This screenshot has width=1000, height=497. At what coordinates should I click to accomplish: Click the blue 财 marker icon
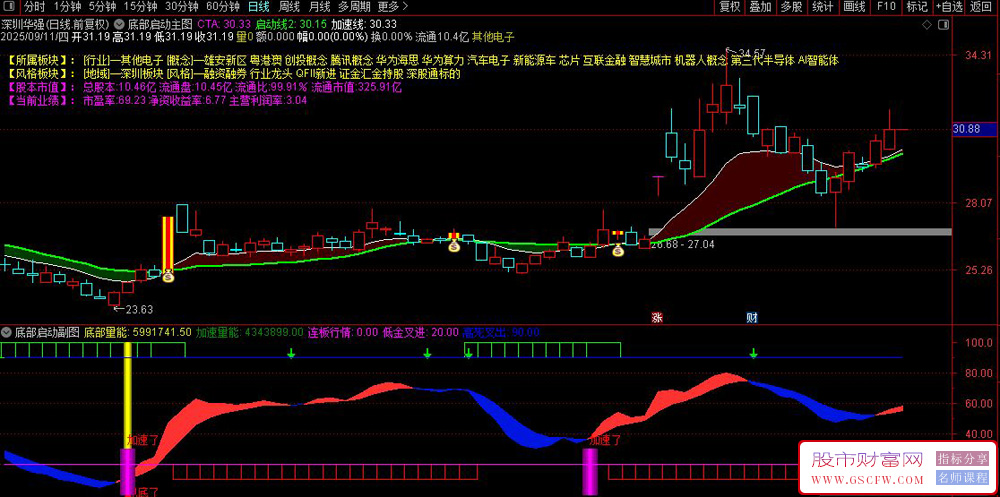coord(751,317)
